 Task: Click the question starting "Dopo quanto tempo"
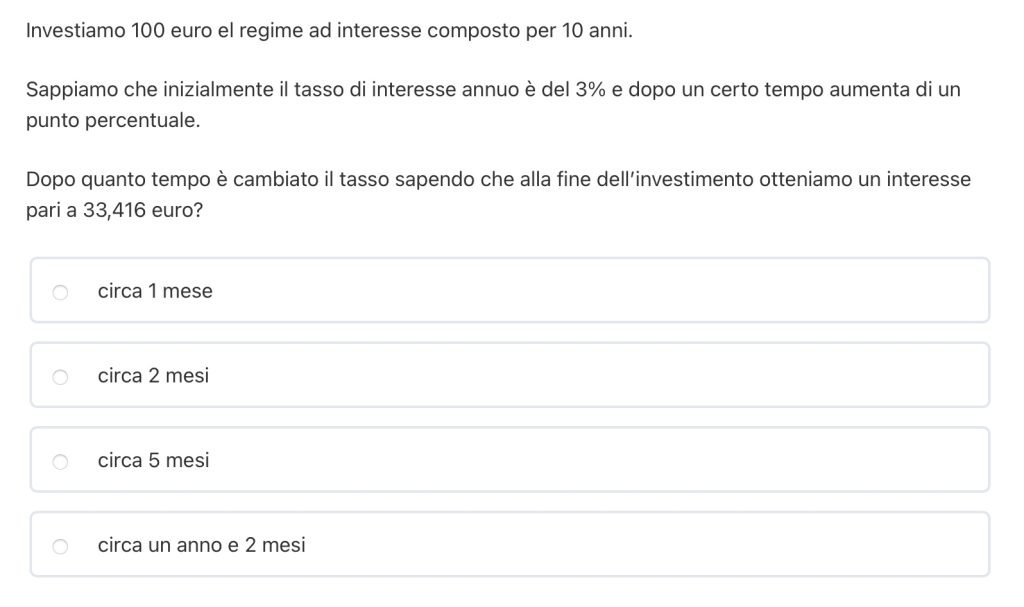[x=498, y=180]
